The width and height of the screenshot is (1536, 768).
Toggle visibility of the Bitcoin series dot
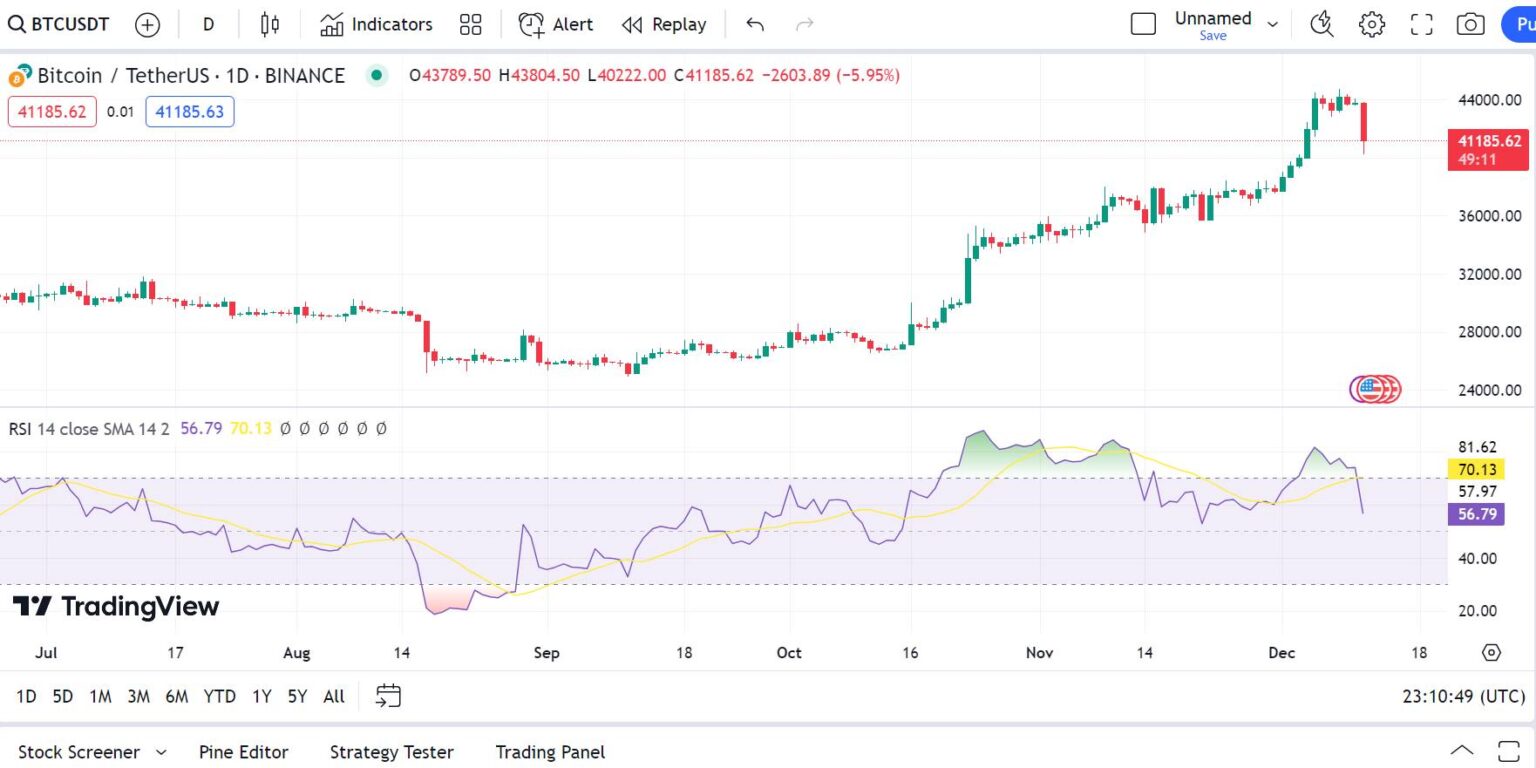point(376,75)
